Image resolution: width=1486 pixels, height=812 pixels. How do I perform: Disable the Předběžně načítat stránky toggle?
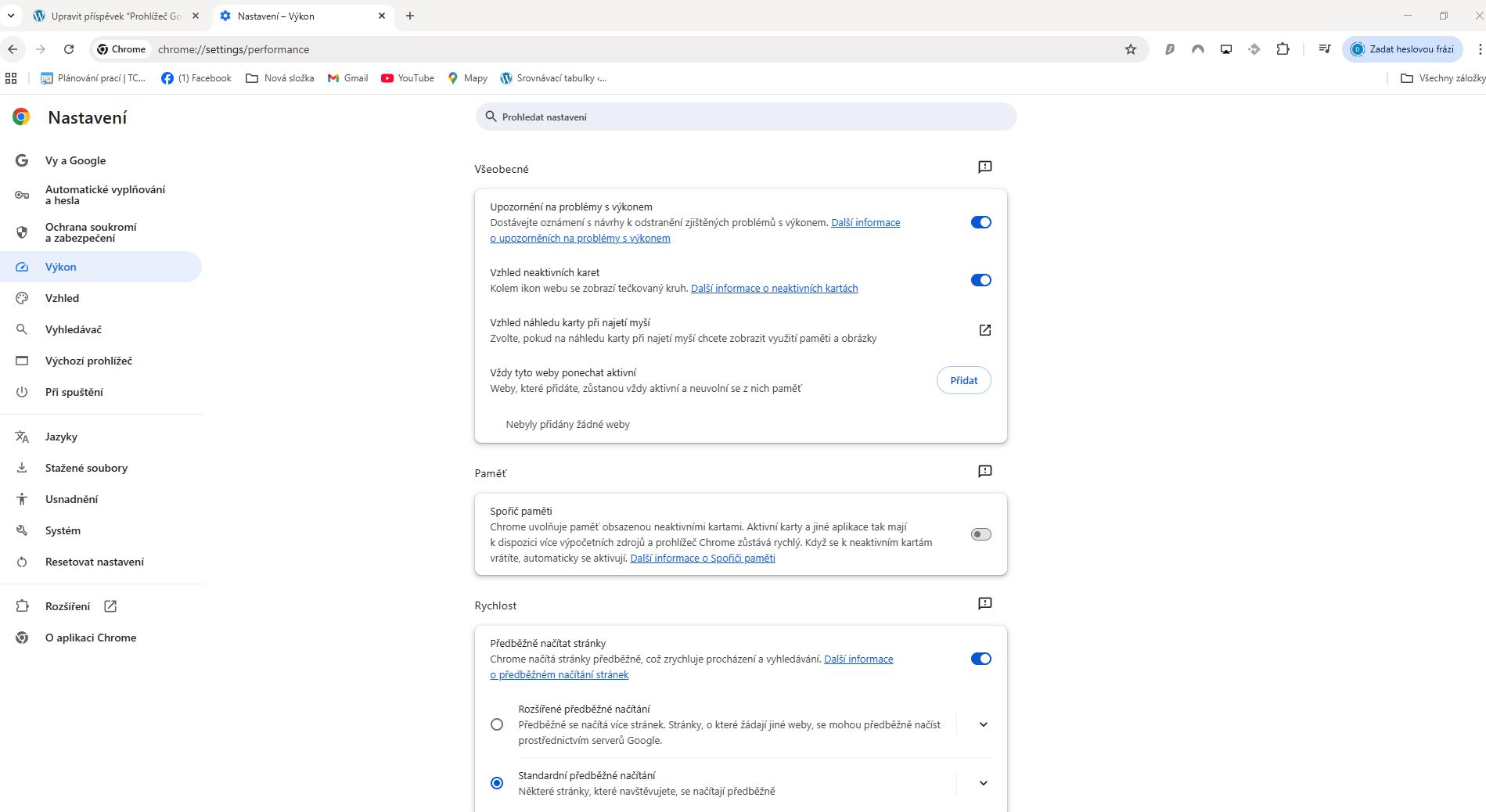coord(980,659)
